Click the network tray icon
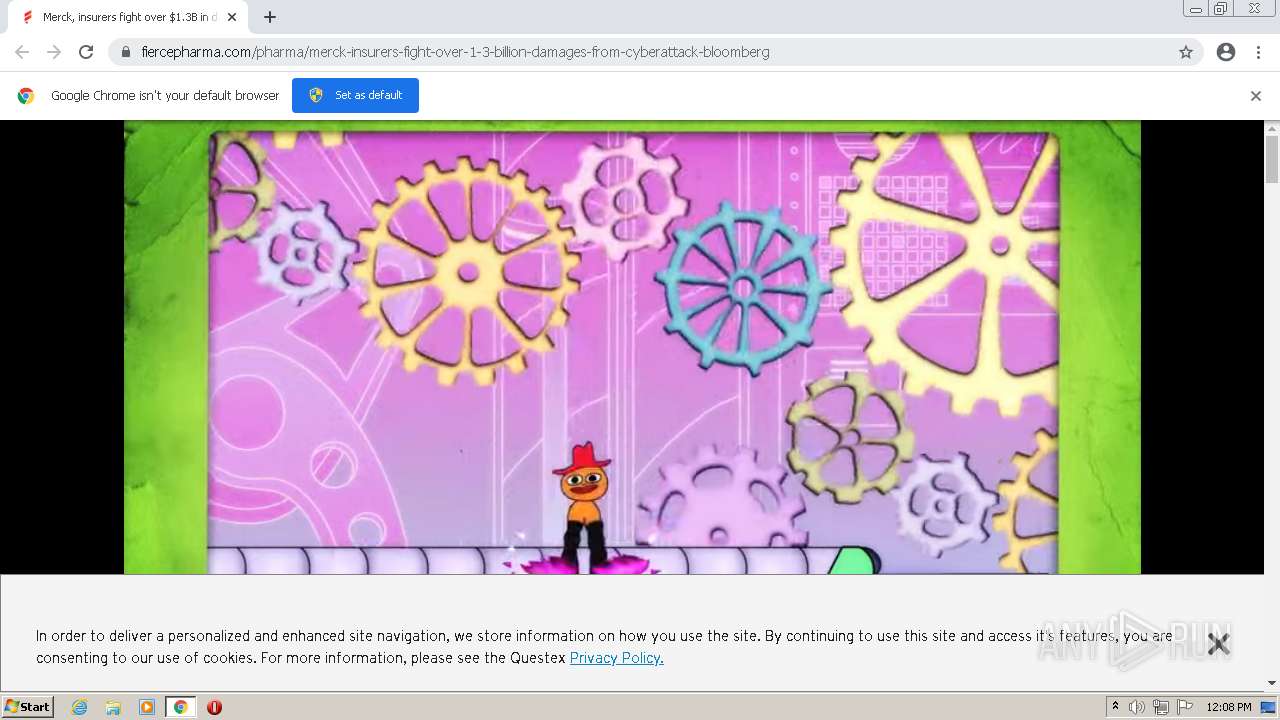 click(x=1161, y=707)
